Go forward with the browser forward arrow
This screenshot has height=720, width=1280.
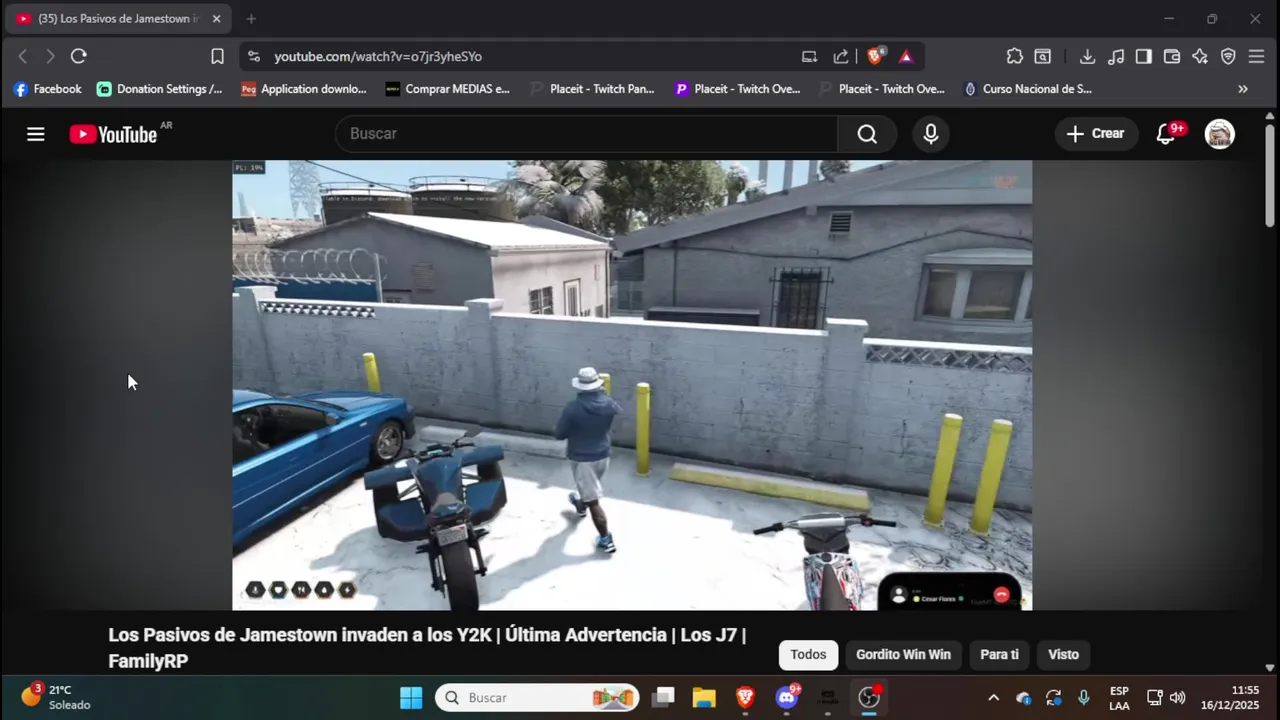pos(50,57)
